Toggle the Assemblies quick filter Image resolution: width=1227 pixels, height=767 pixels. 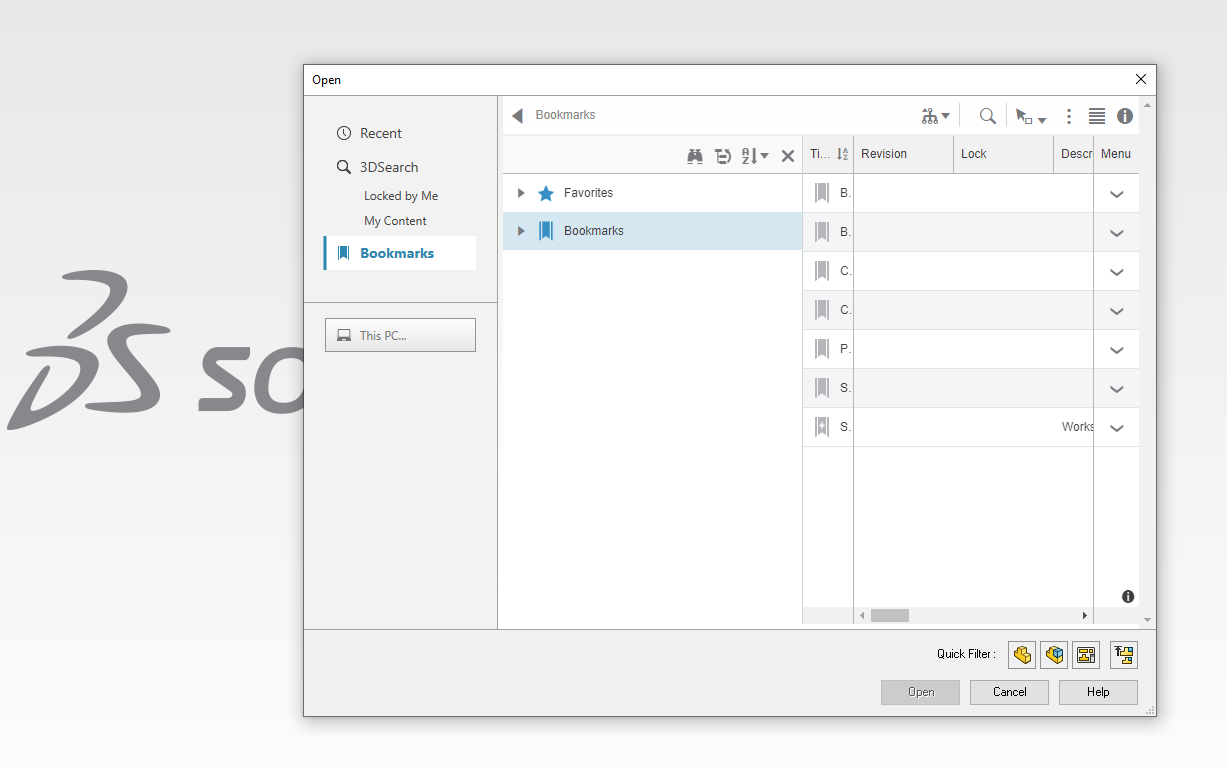point(1054,655)
